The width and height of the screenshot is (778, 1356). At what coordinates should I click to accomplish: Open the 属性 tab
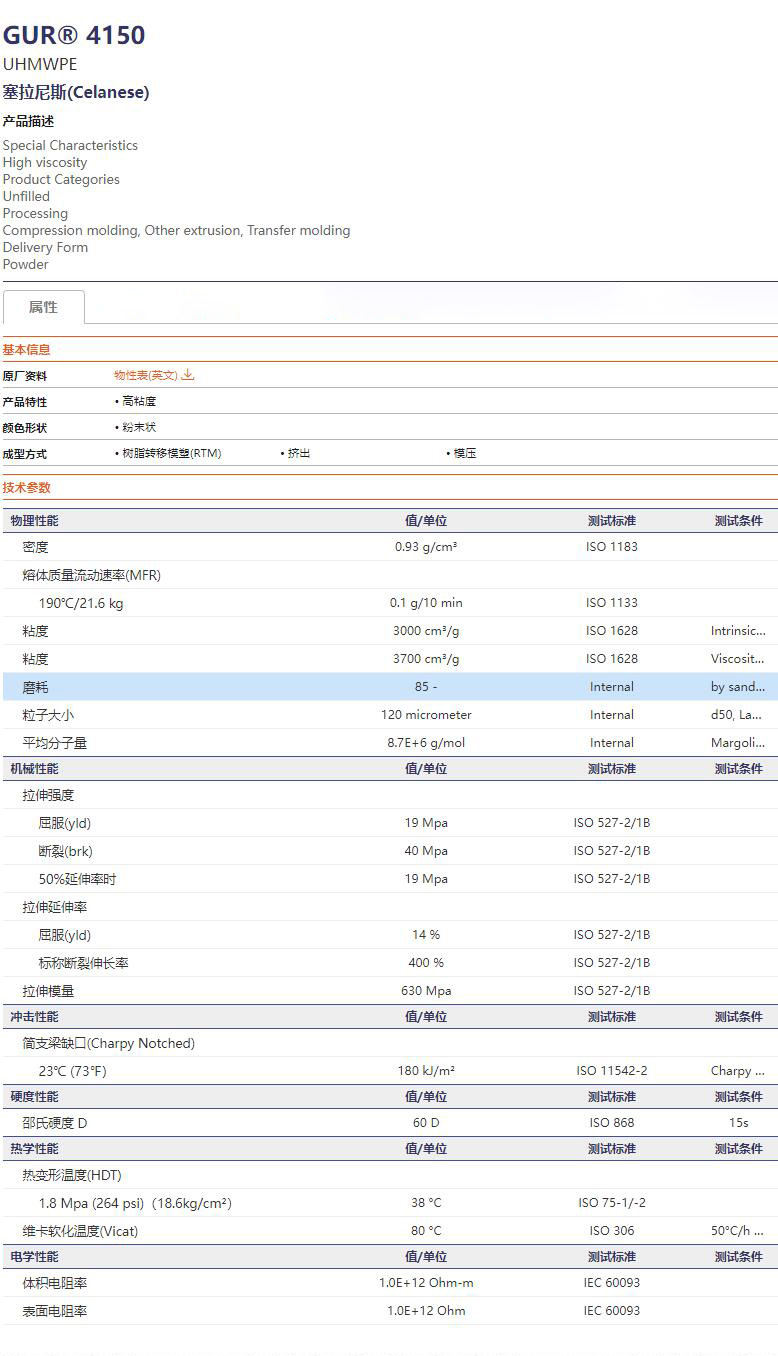43,307
